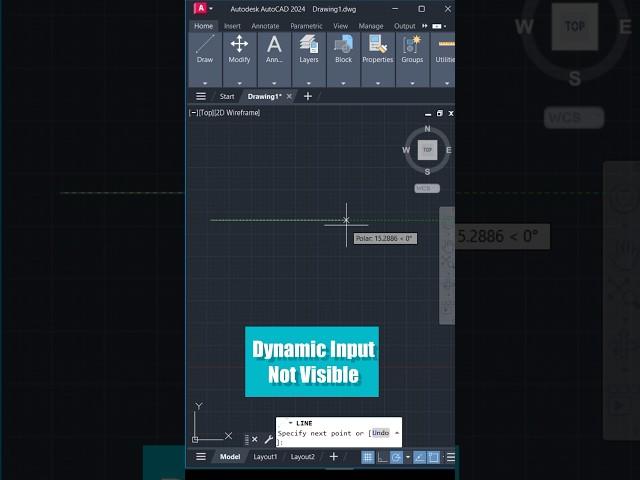Toggle object snap in status bar
This screenshot has width=640, height=480.
point(433,458)
